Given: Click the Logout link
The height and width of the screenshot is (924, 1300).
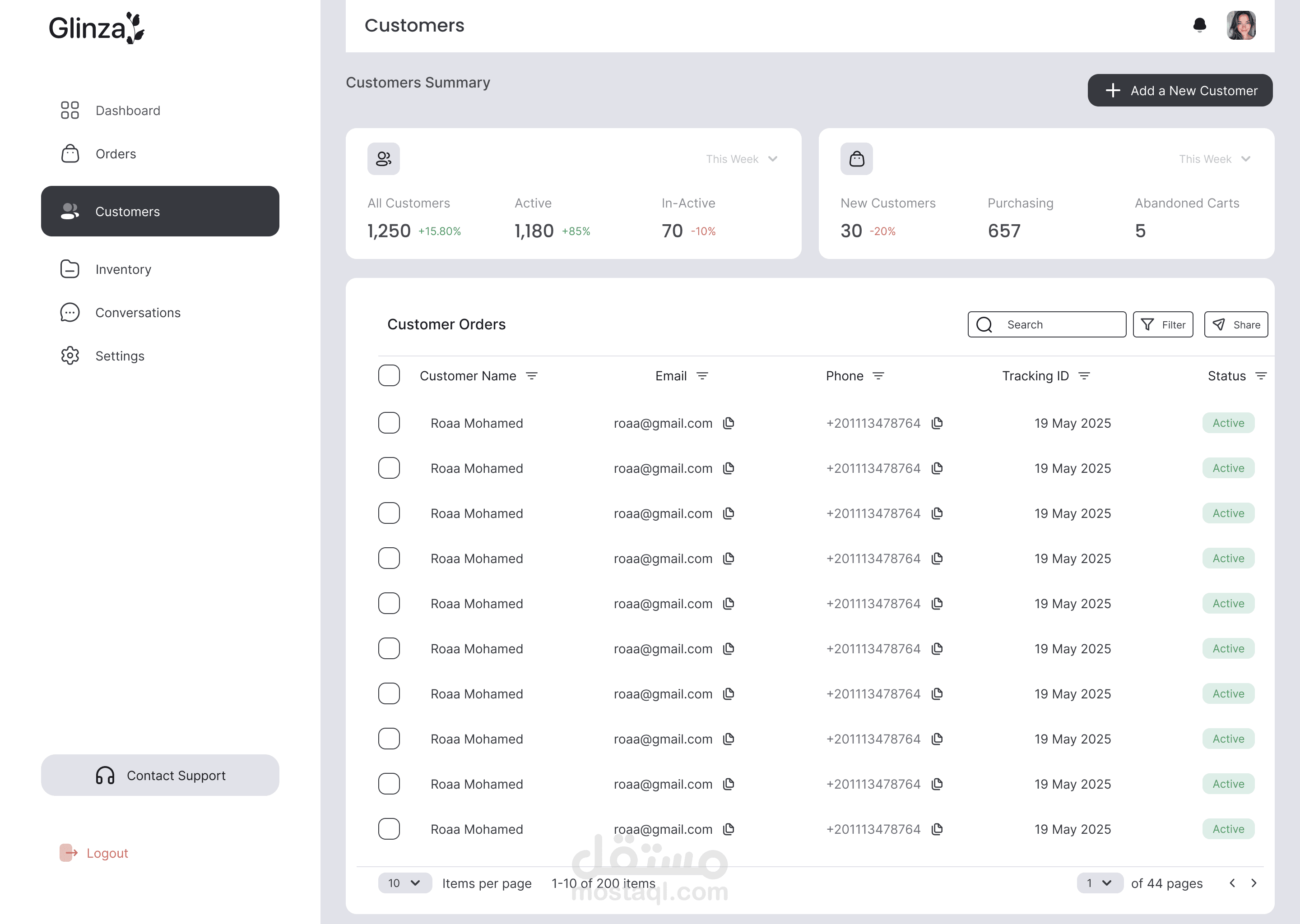Looking at the screenshot, I should coord(94,853).
